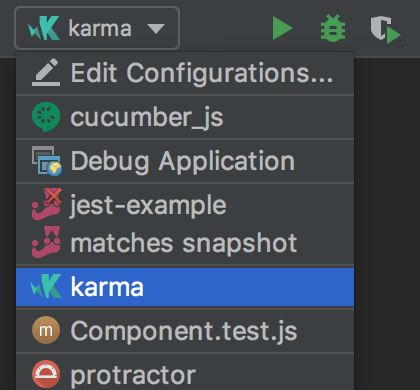The image size is (420, 390).
Task: Click the Debug Application browser icon
Action: (x=47, y=161)
